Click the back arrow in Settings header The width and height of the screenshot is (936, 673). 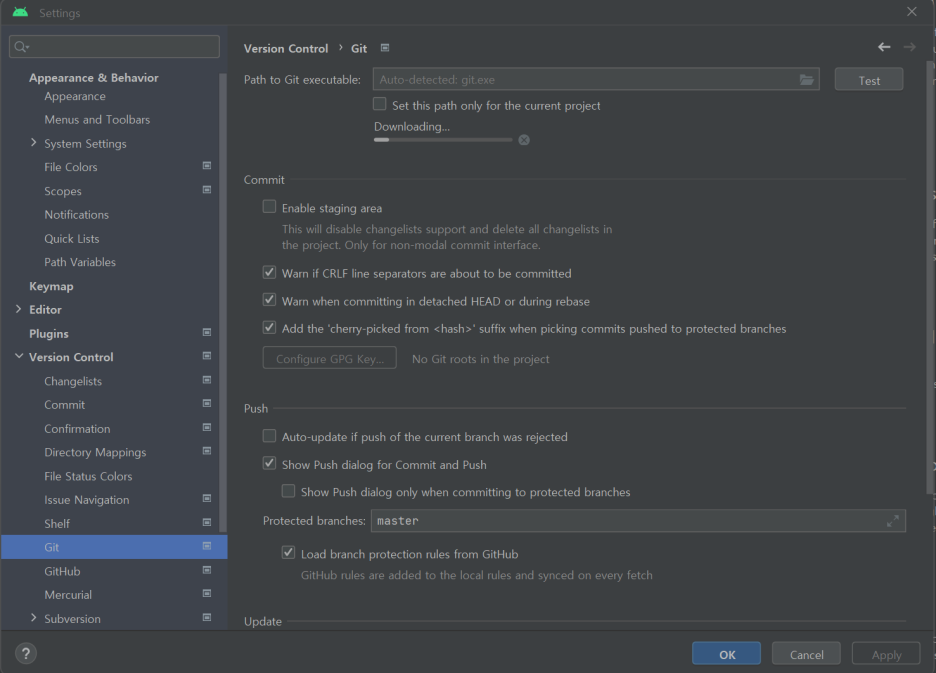[884, 47]
